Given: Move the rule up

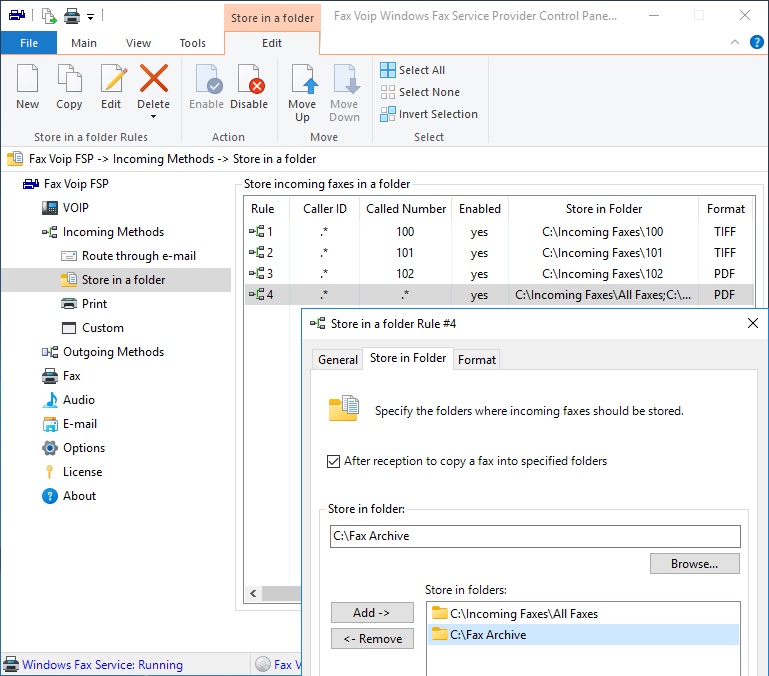Looking at the screenshot, I should [302, 93].
